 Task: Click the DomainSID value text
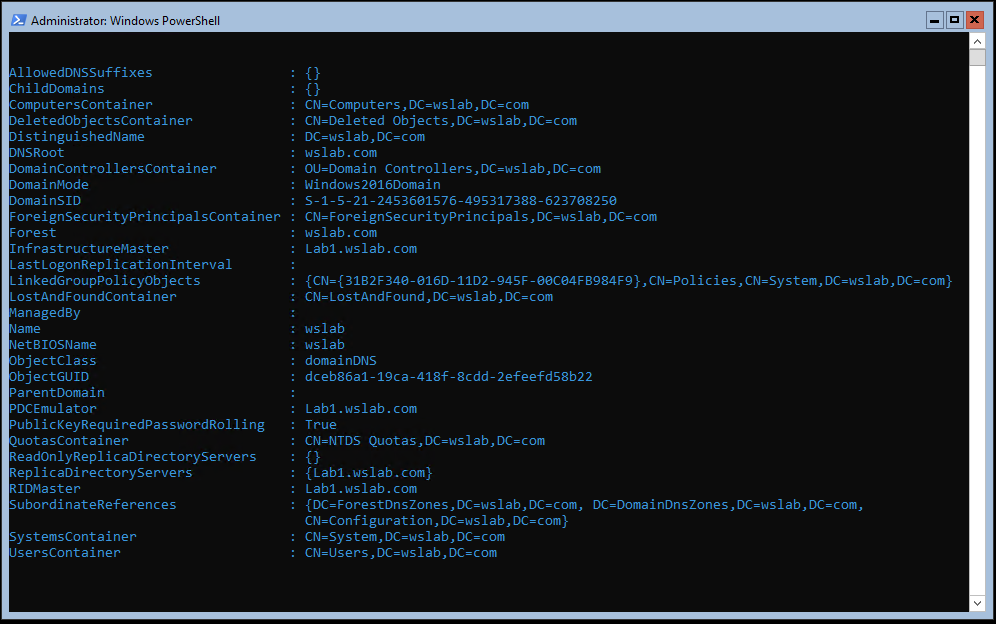click(461, 201)
